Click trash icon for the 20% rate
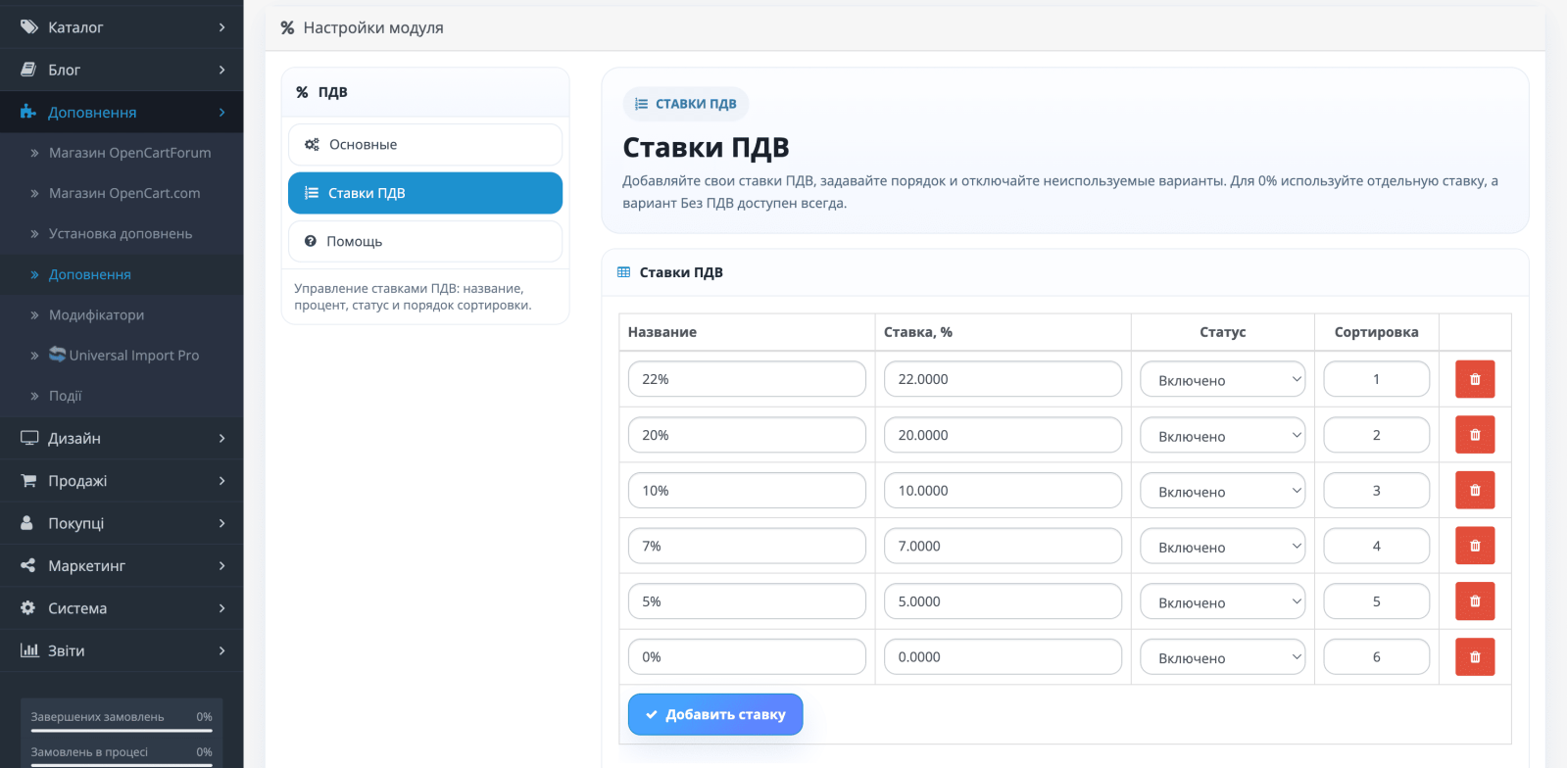Image resolution: width=1568 pixels, height=768 pixels. pos(1475,435)
